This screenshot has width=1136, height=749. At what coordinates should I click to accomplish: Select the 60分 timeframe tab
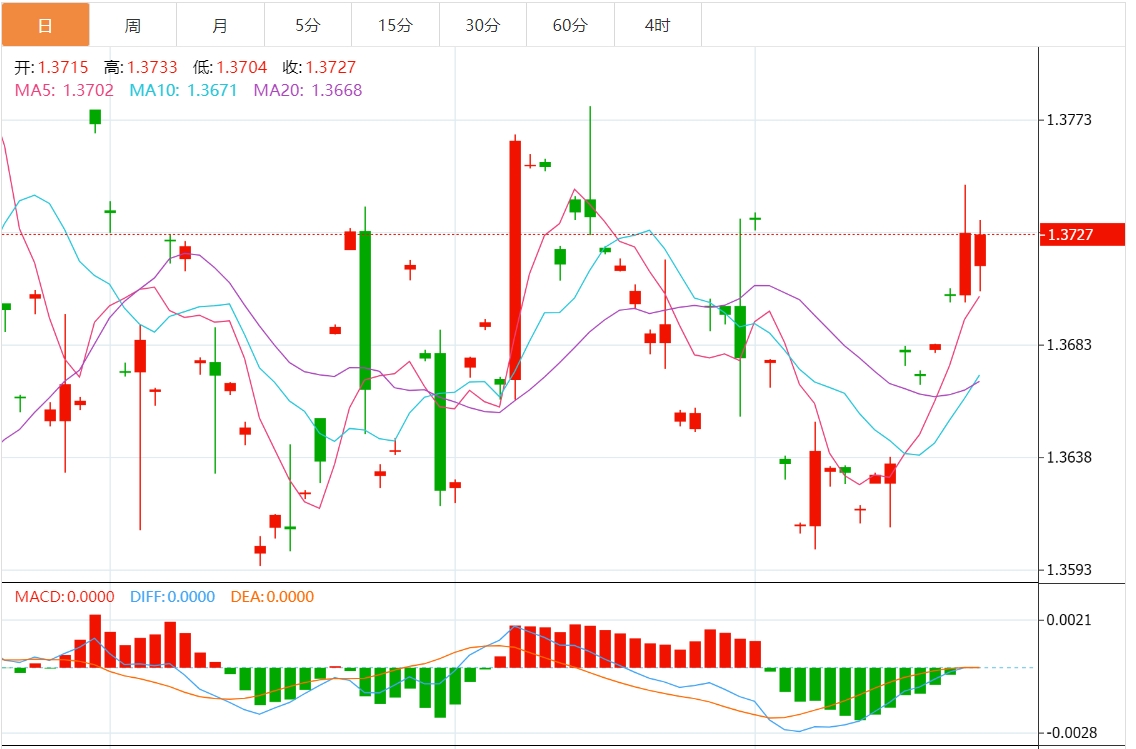(570, 25)
